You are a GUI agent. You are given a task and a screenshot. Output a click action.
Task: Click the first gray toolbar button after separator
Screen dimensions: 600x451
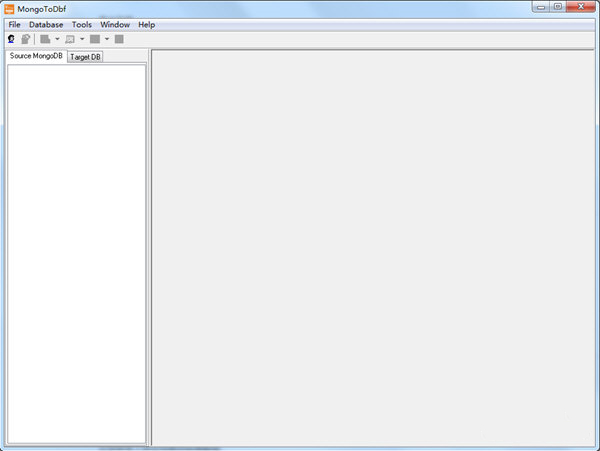[45, 39]
